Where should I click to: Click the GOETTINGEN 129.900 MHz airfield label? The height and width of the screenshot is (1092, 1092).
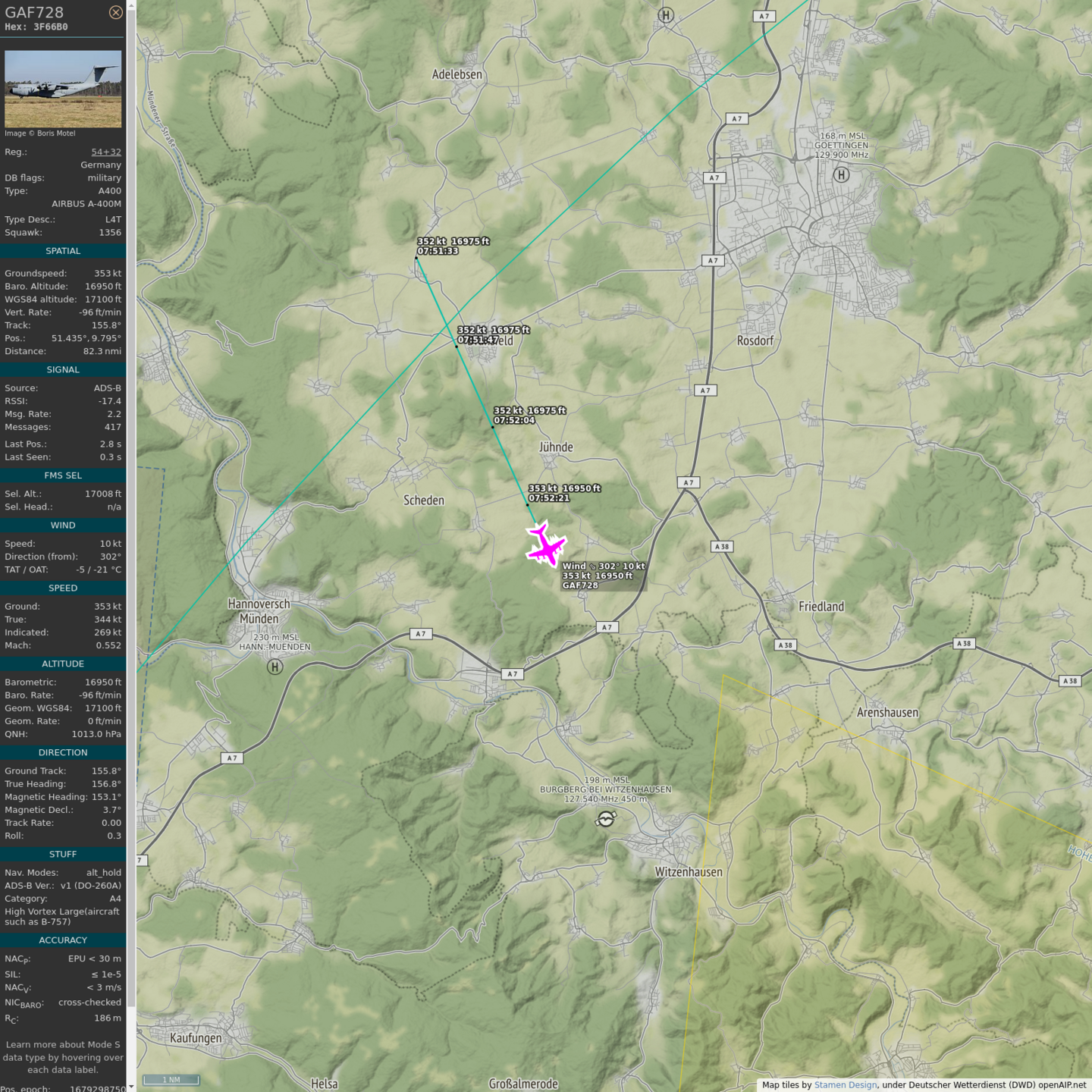click(842, 146)
